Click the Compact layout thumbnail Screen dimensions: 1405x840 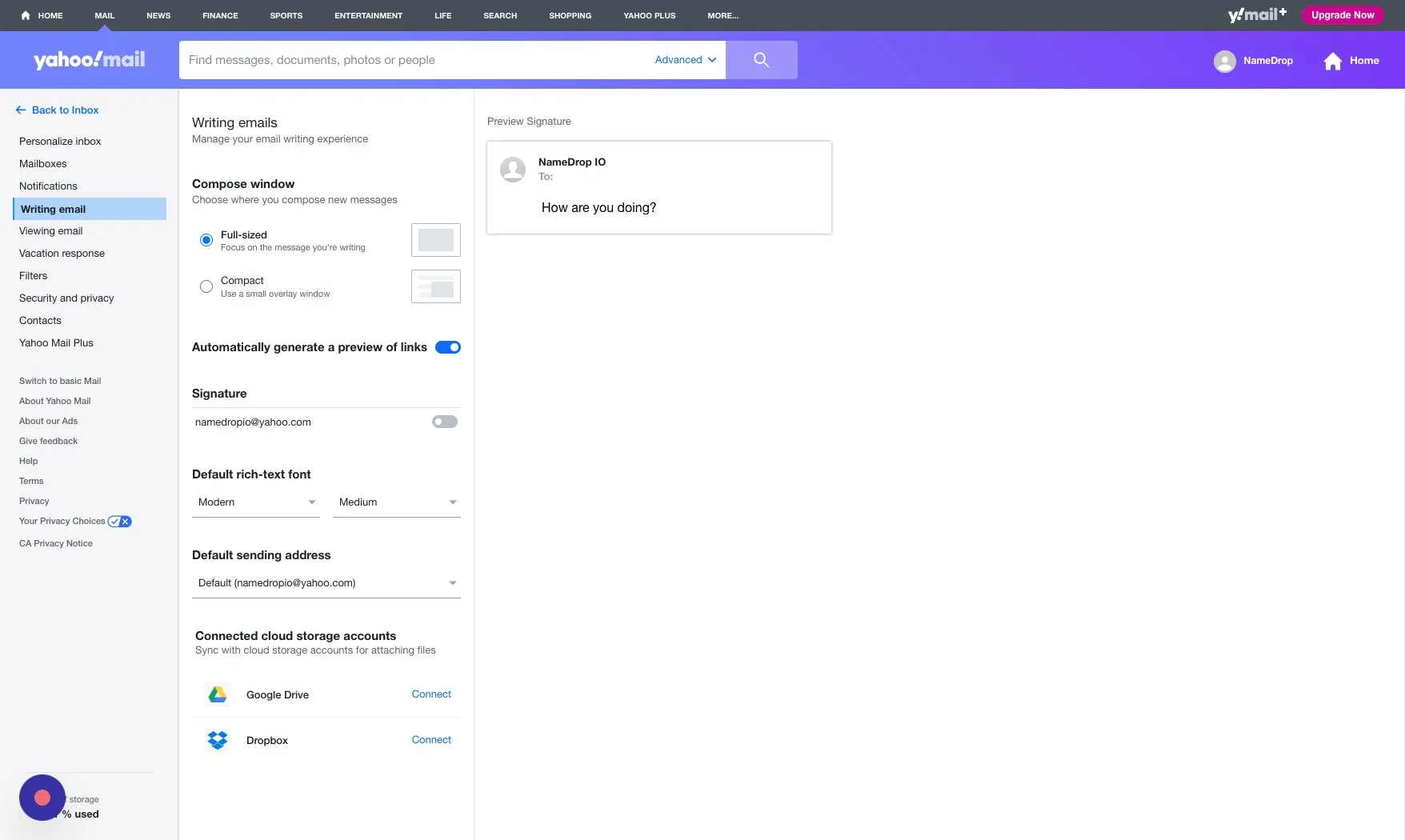436,286
